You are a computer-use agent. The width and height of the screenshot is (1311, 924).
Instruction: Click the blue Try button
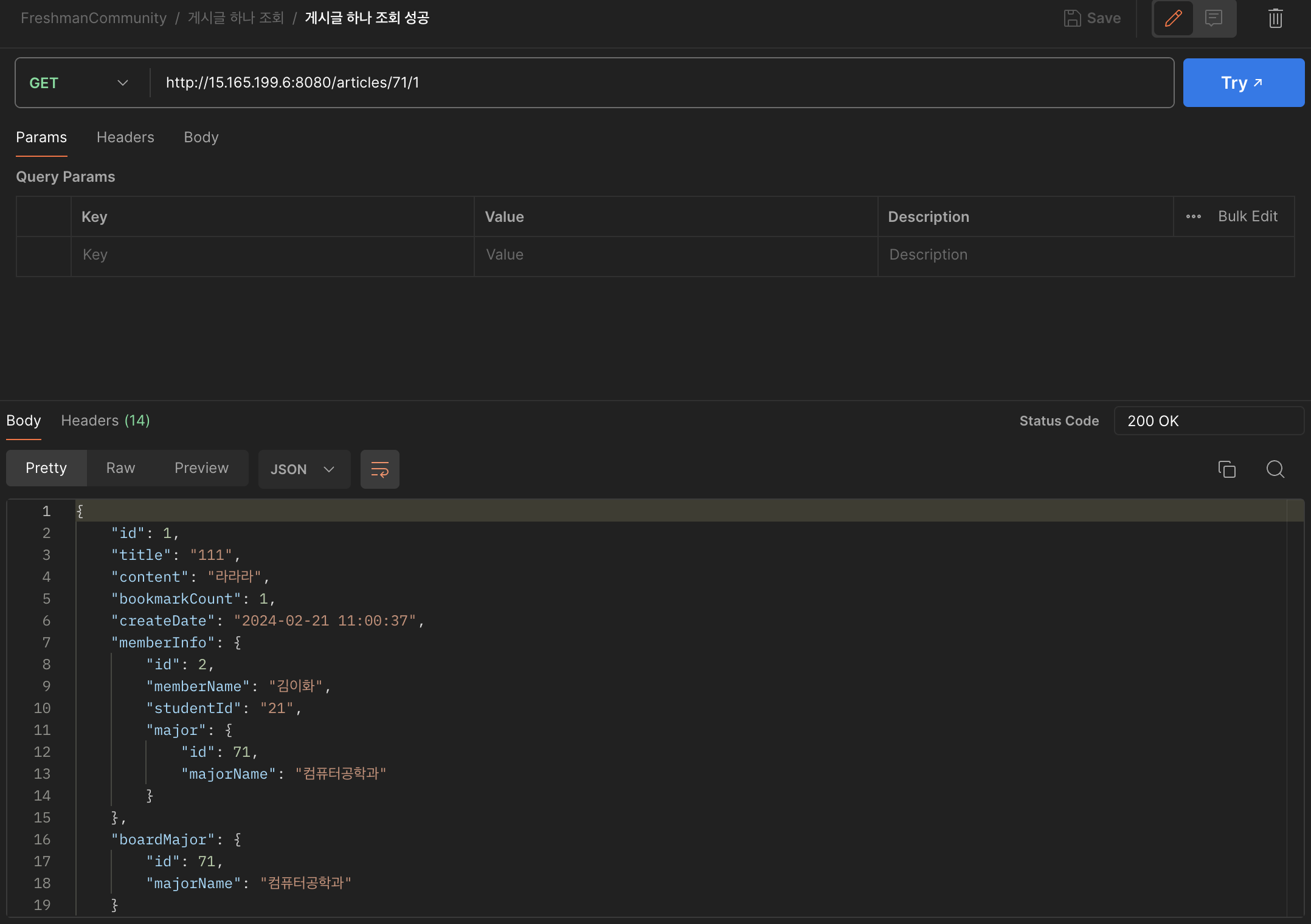pyautogui.click(x=1243, y=83)
